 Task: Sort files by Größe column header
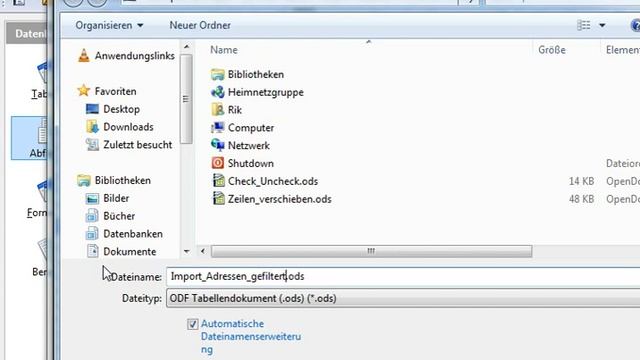(551, 50)
